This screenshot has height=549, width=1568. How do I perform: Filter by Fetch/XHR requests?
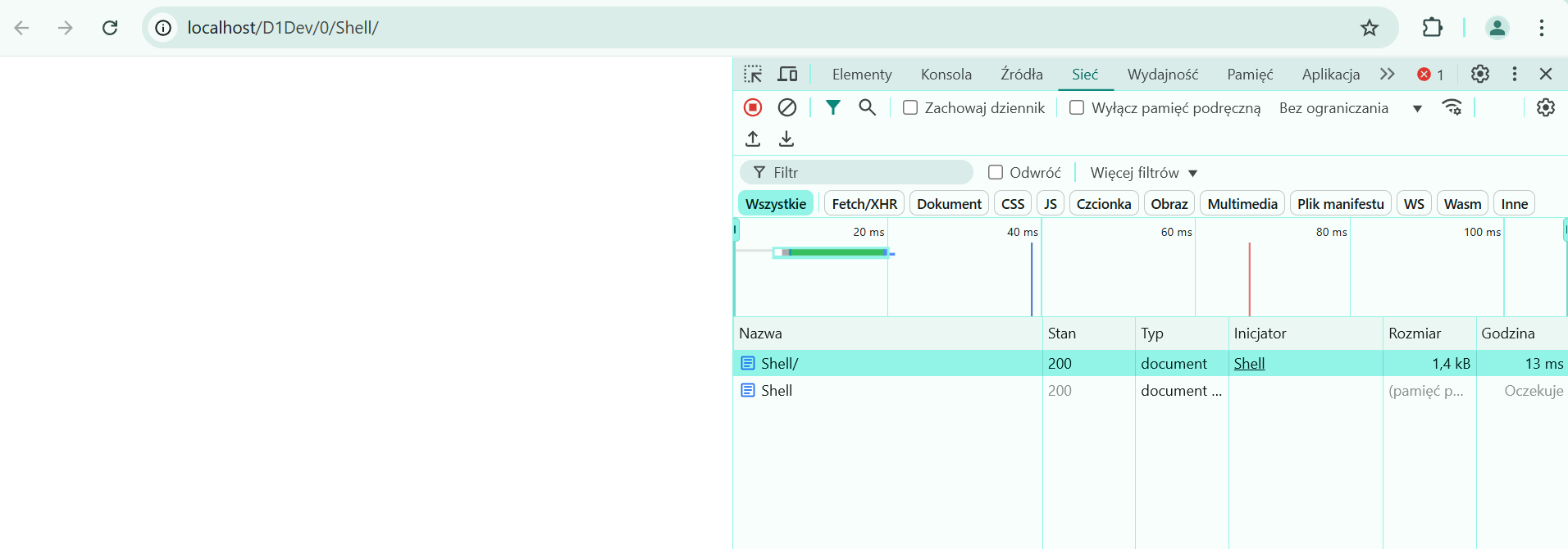coord(864,204)
